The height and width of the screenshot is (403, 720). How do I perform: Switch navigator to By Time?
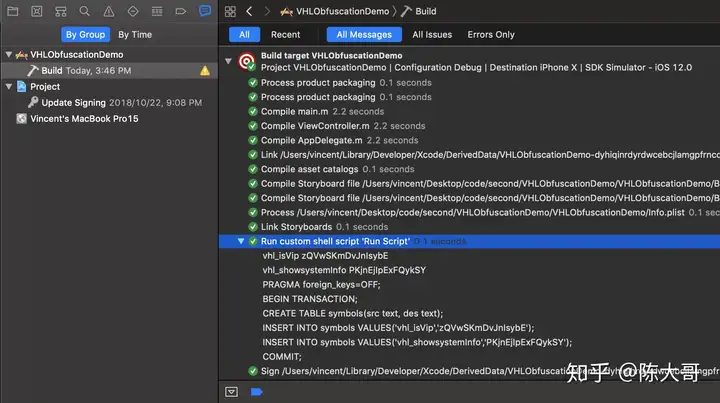click(135, 34)
